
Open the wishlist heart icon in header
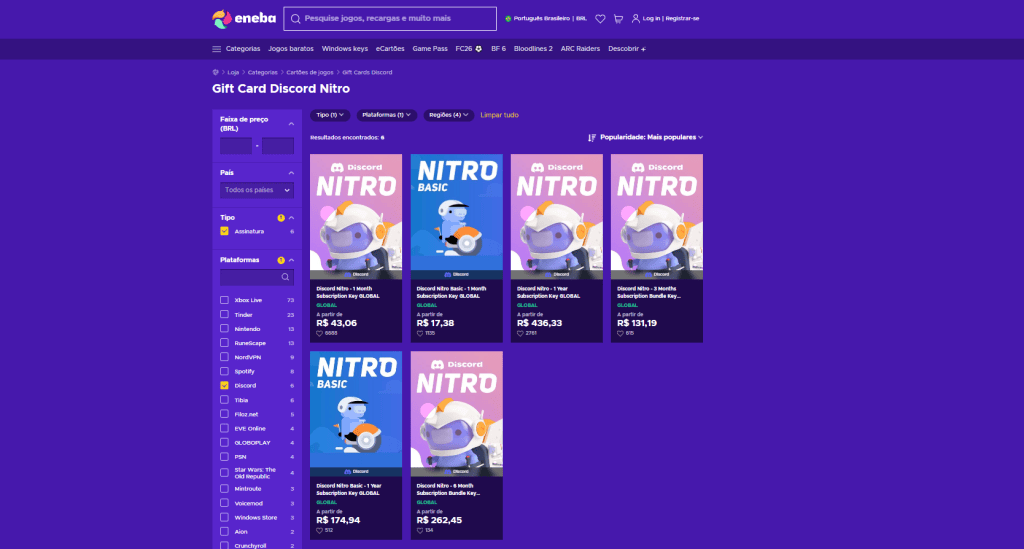pyautogui.click(x=600, y=19)
